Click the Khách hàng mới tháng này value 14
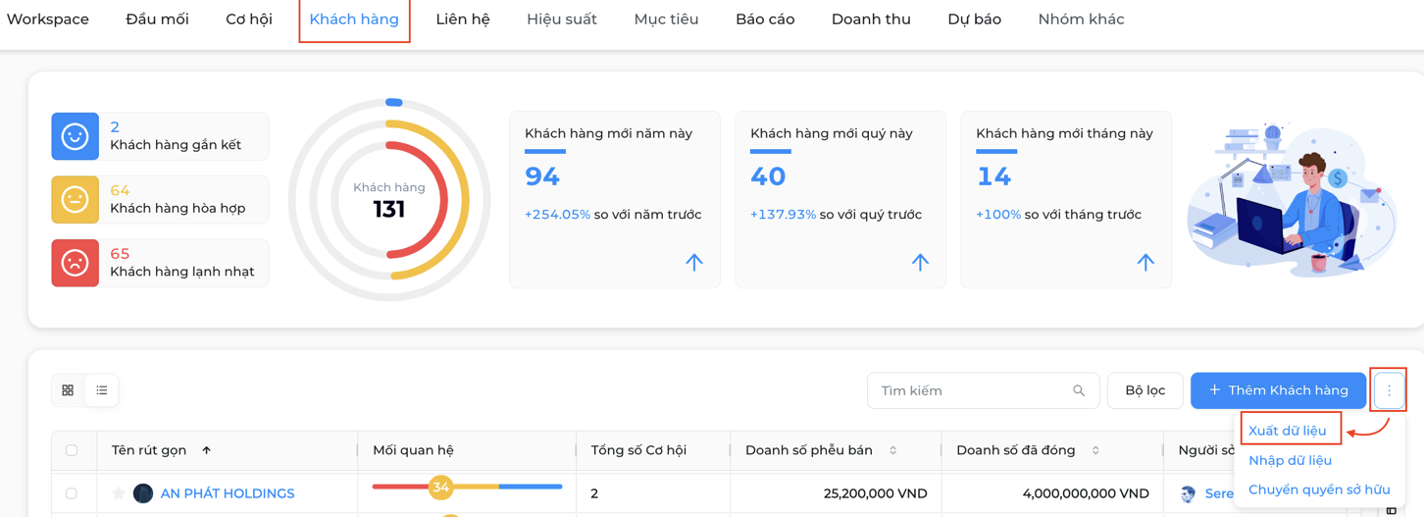1424x522 pixels. click(994, 177)
